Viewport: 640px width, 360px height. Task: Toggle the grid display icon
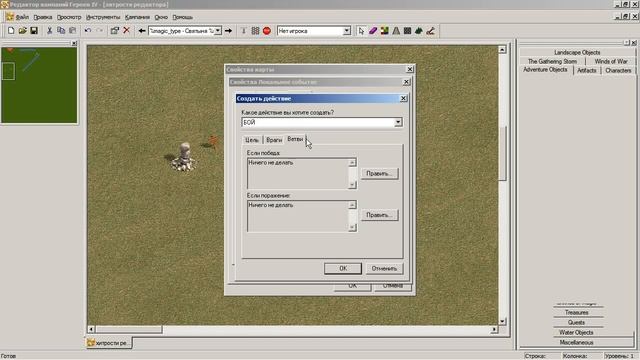tap(255, 31)
